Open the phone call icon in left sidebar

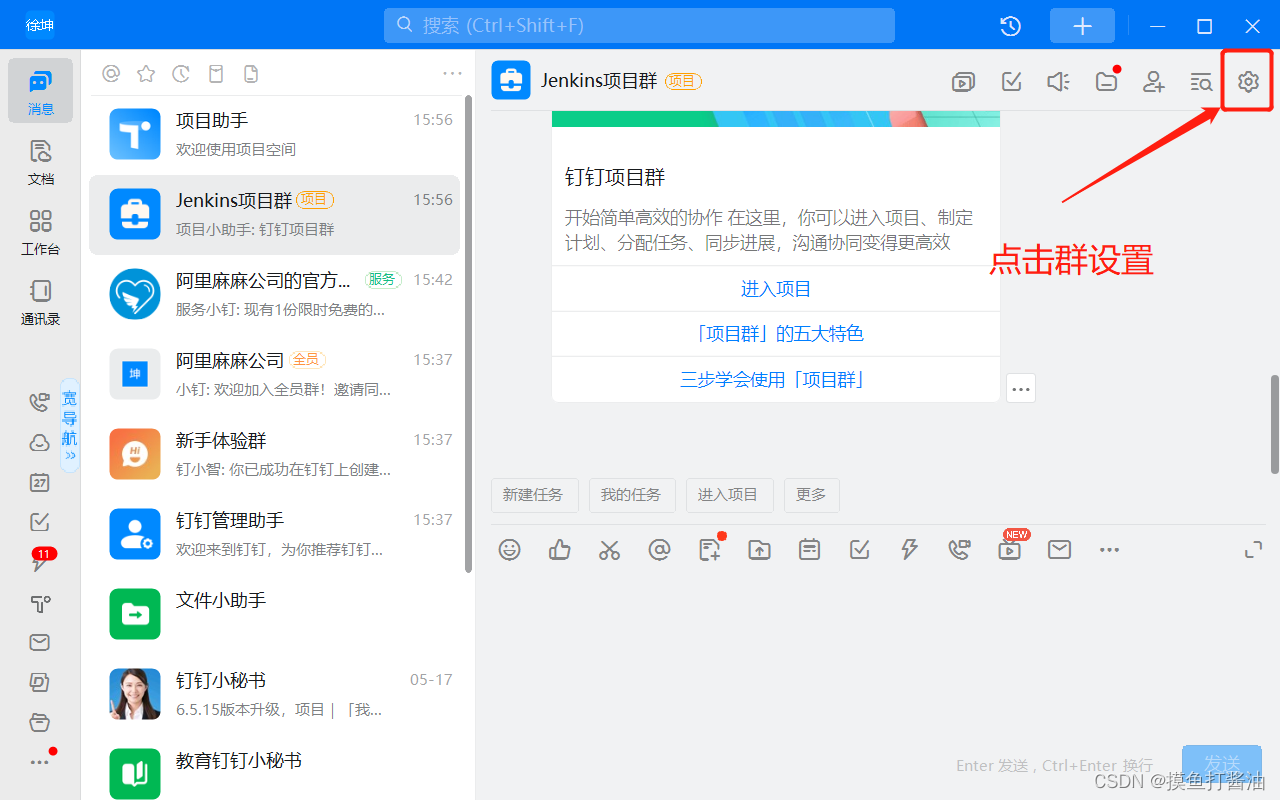39,402
